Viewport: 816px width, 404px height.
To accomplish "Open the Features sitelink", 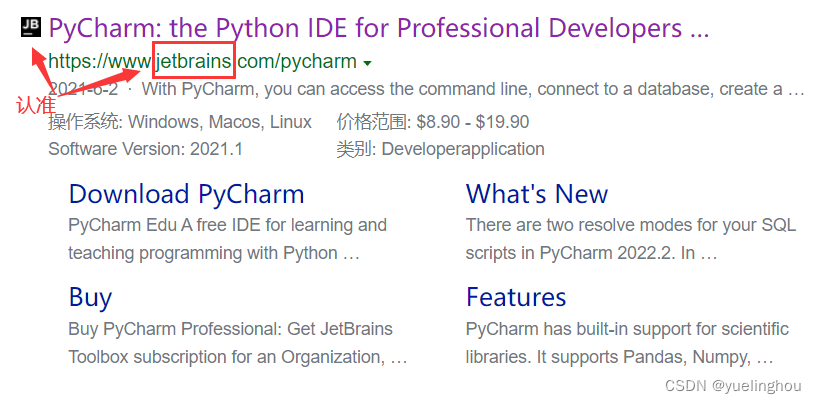I will [516, 297].
